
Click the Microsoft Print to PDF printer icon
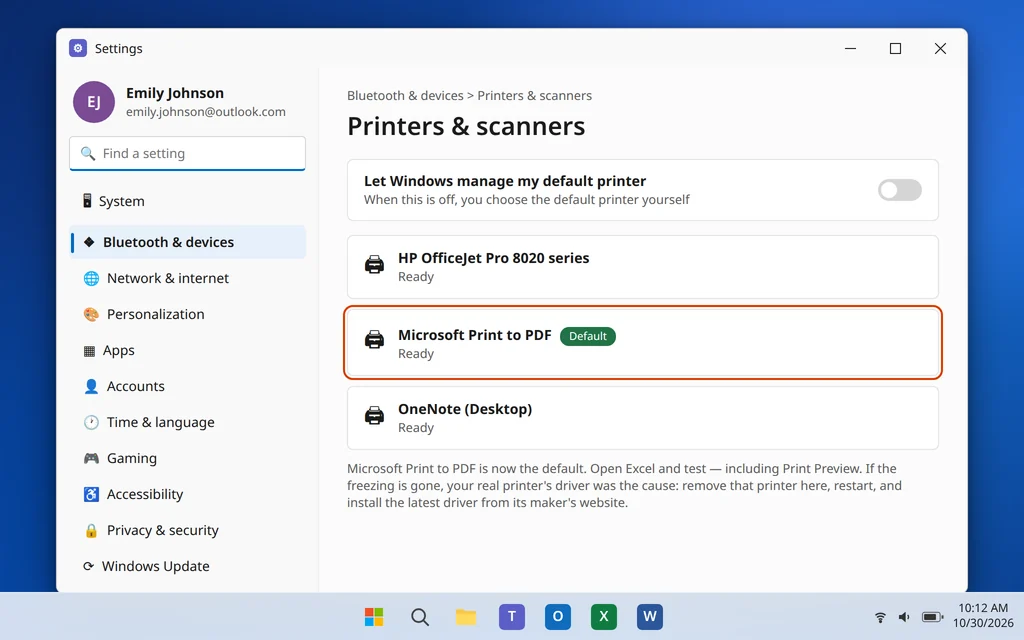374,340
